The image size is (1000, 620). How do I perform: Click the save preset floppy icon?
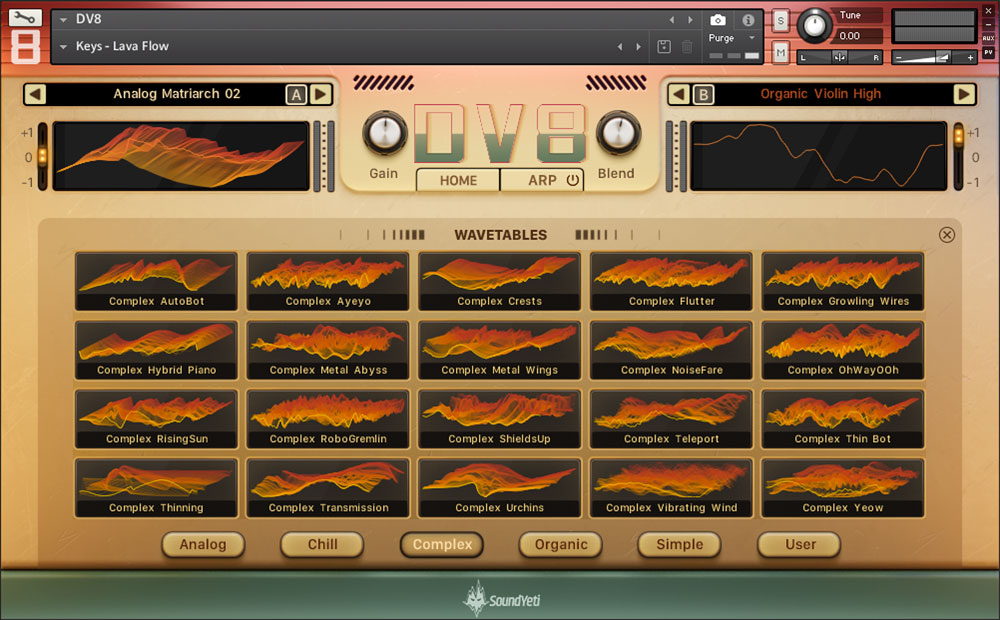(664, 47)
